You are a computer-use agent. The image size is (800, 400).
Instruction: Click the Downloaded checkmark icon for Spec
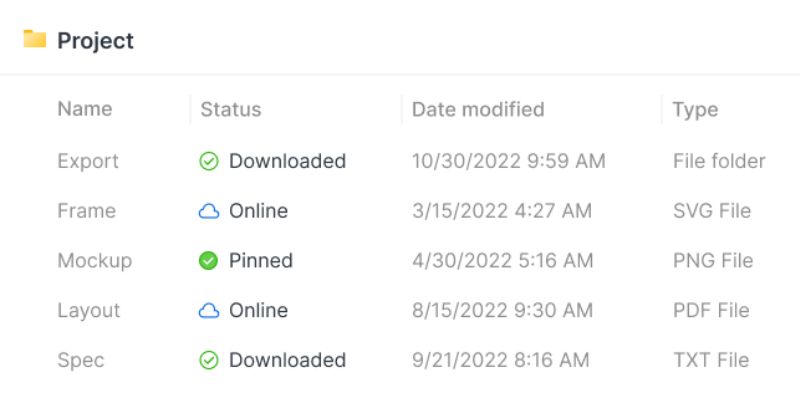[209, 360]
